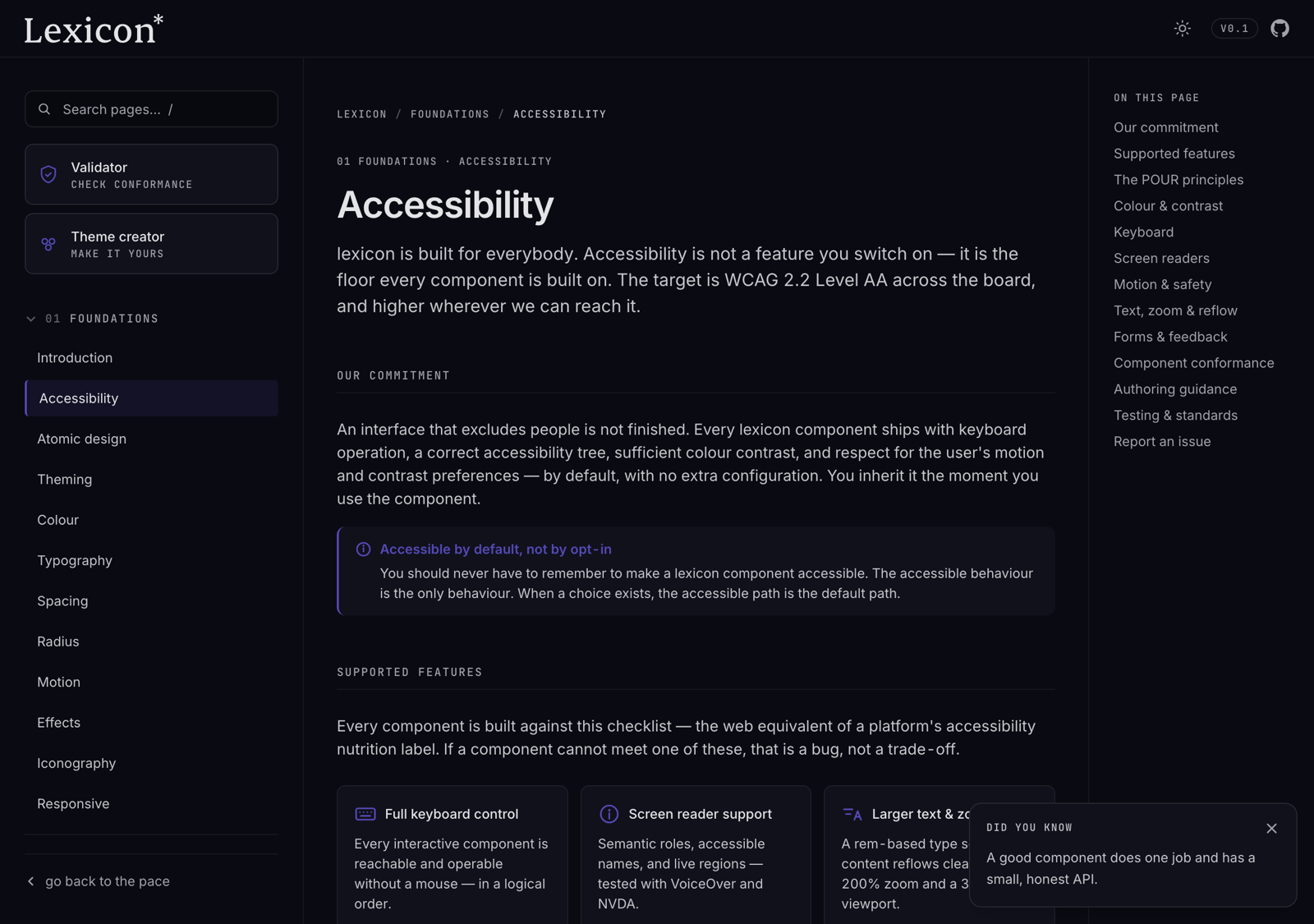Click the Theme creator palette icon

point(48,244)
